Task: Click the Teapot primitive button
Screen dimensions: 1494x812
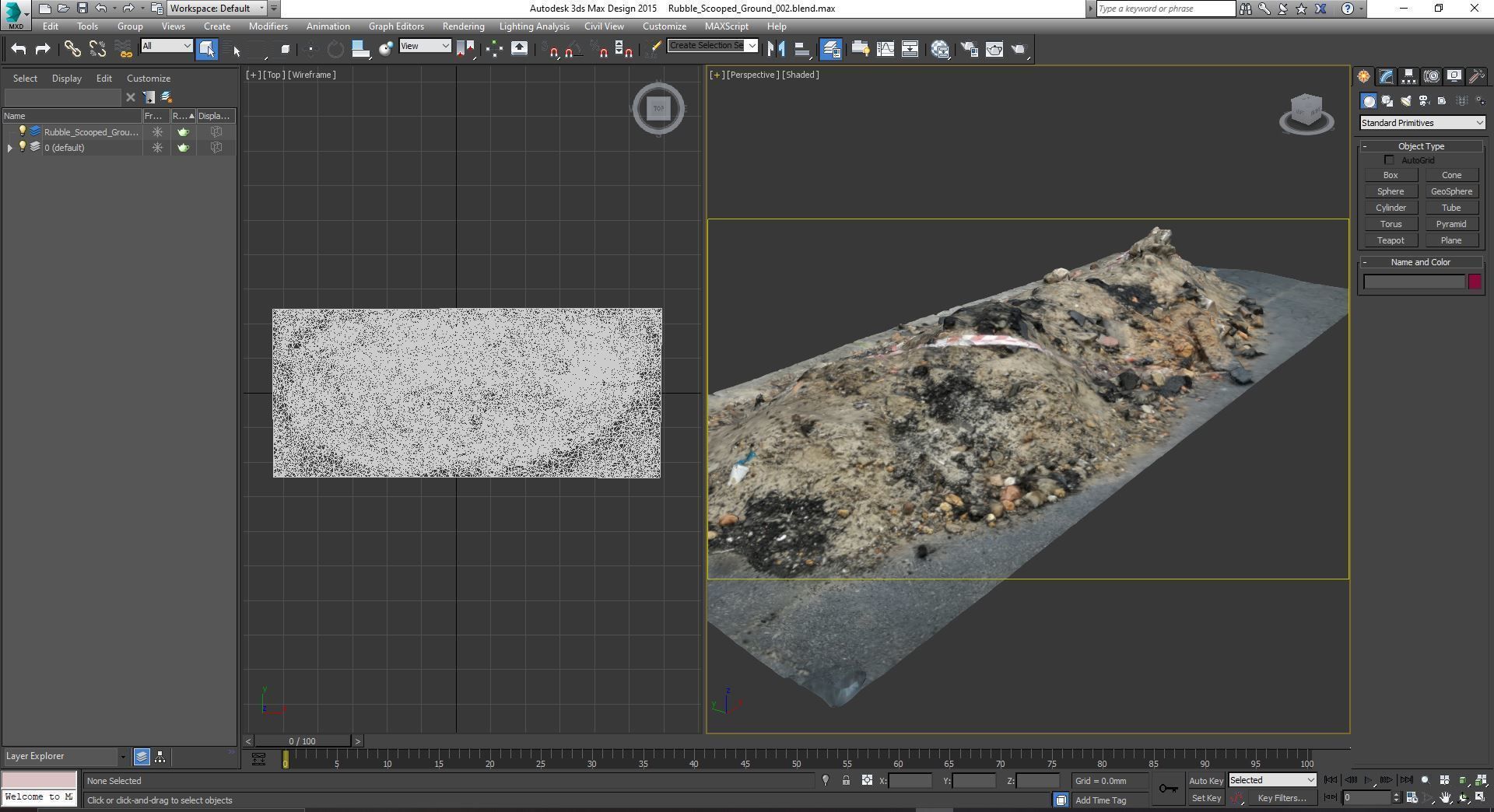Action: click(1391, 240)
